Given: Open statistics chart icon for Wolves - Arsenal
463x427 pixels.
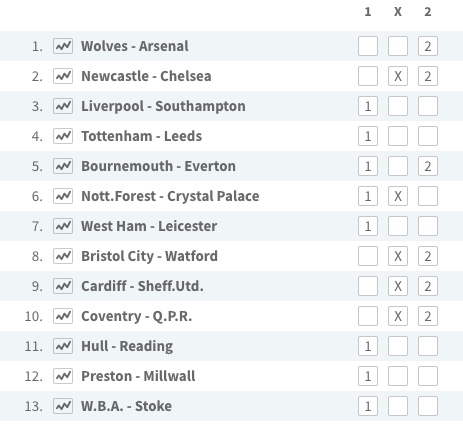Looking at the screenshot, I should 63,46.
